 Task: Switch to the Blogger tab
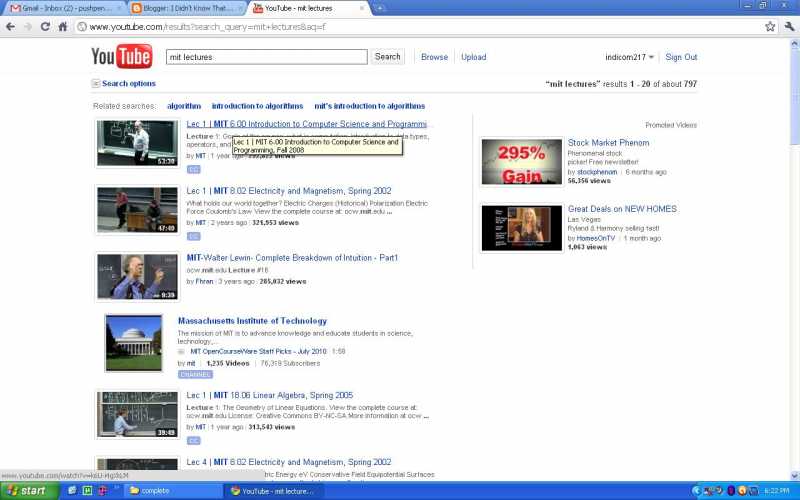click(x=187, y=8)
